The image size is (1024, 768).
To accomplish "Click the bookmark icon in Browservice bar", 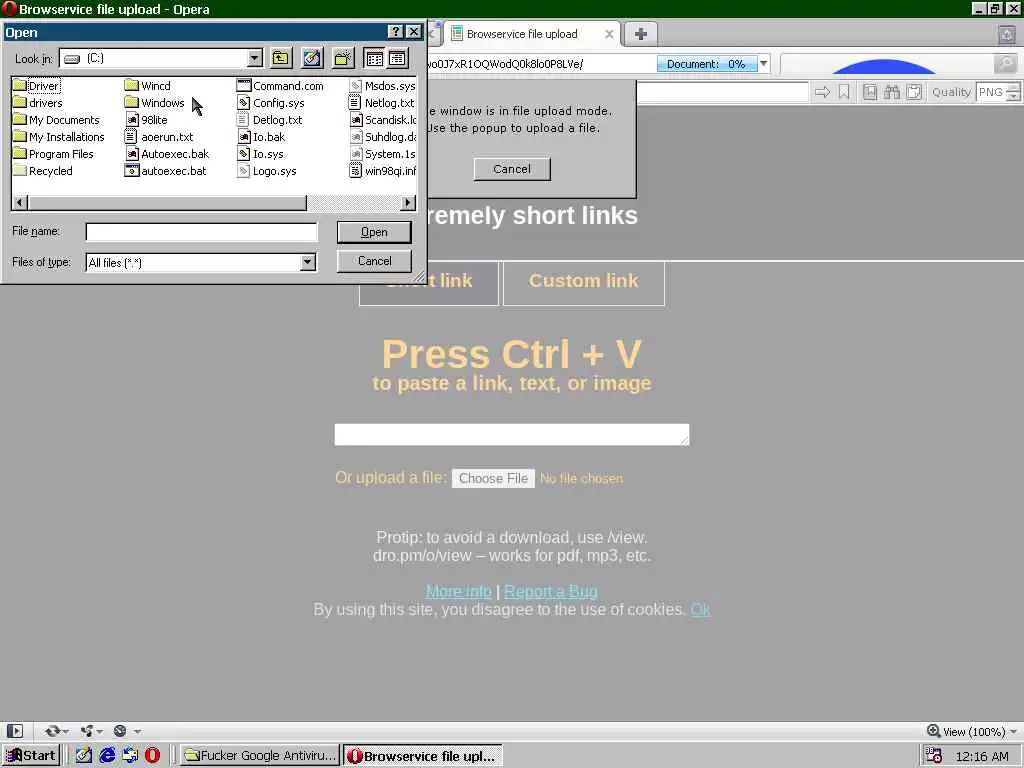I will point(844,92).
